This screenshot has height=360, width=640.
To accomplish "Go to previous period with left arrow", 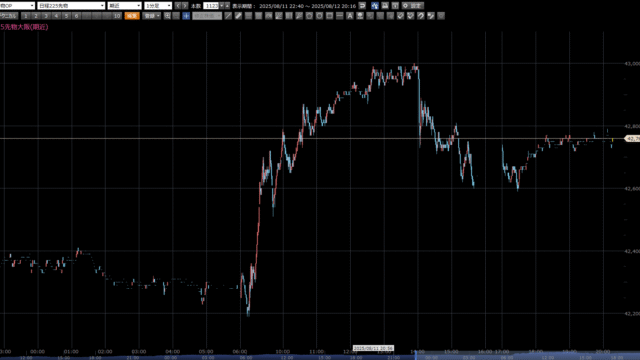I will (178, 6).
